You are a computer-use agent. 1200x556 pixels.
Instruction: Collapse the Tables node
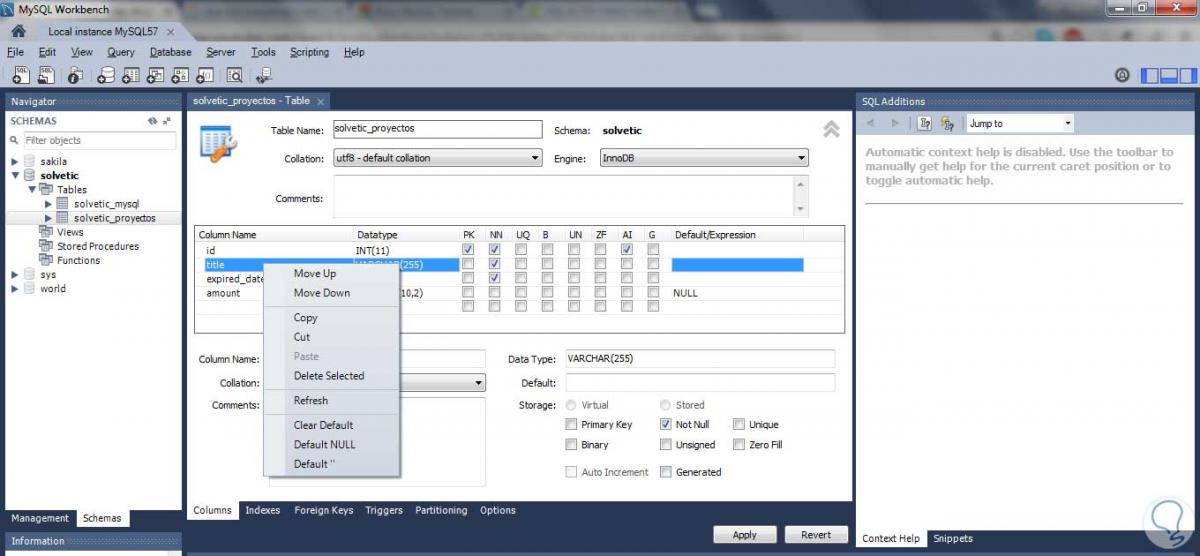[x=33, y=189]
